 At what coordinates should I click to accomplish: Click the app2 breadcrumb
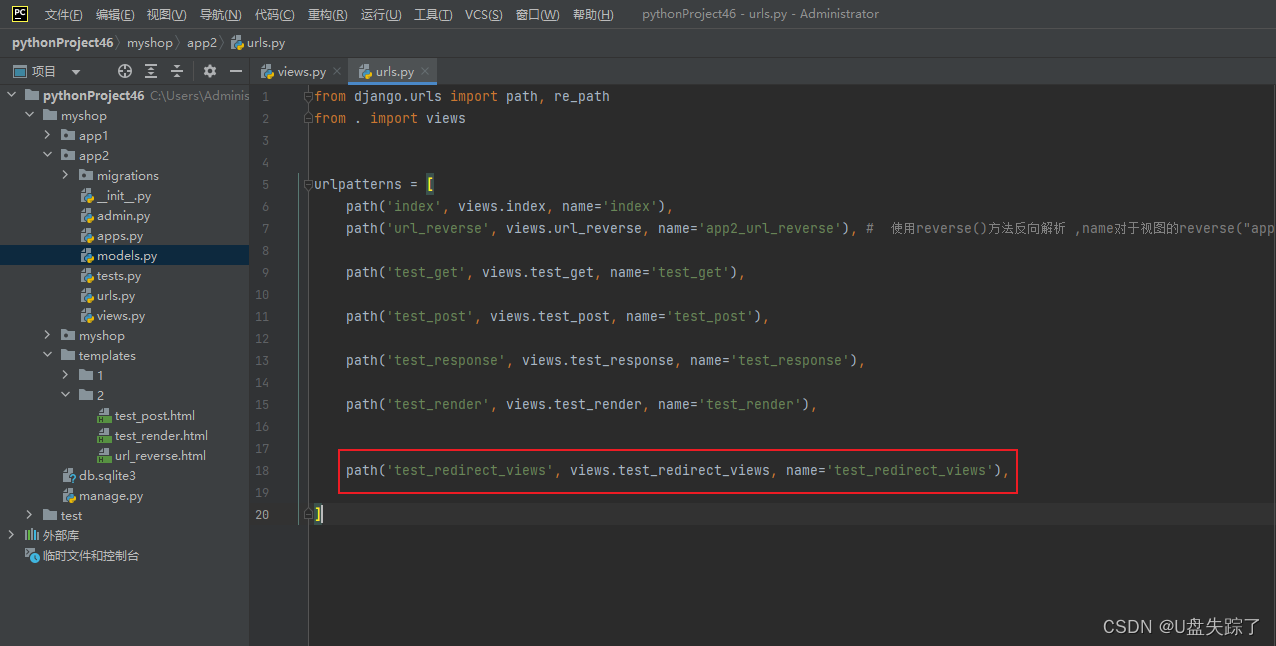[201, 42]
